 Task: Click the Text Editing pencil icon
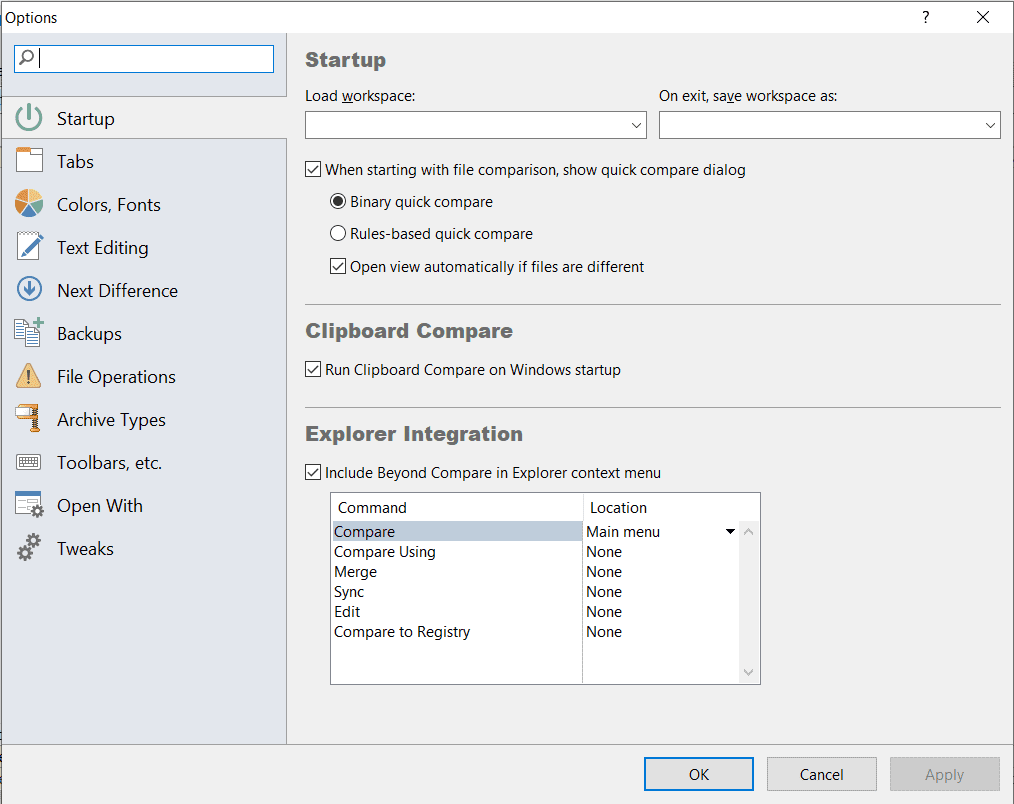tap(29, 246)
